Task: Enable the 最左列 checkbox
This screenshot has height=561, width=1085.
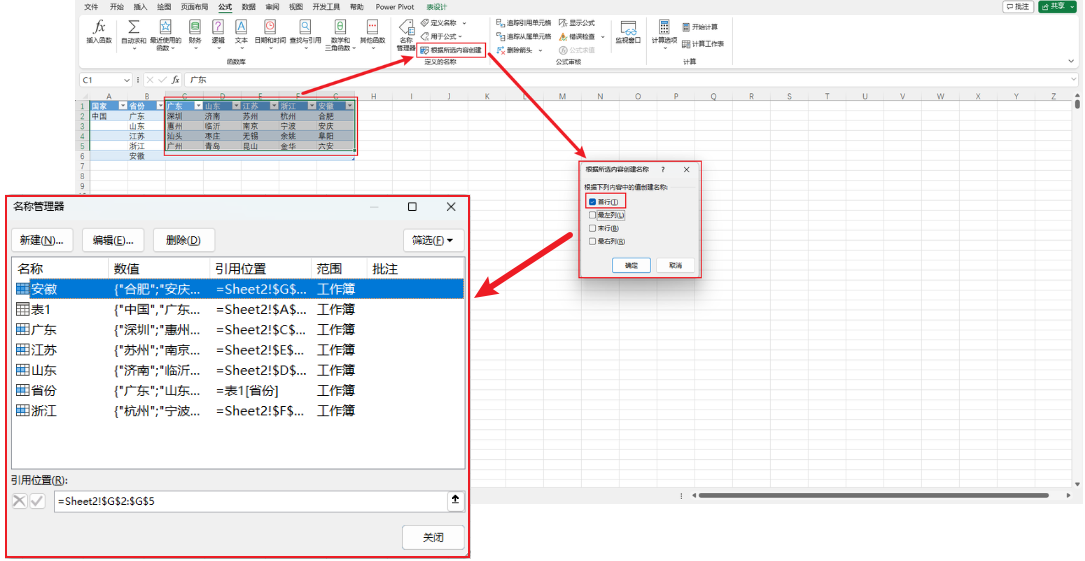Action: pos(592,215)
